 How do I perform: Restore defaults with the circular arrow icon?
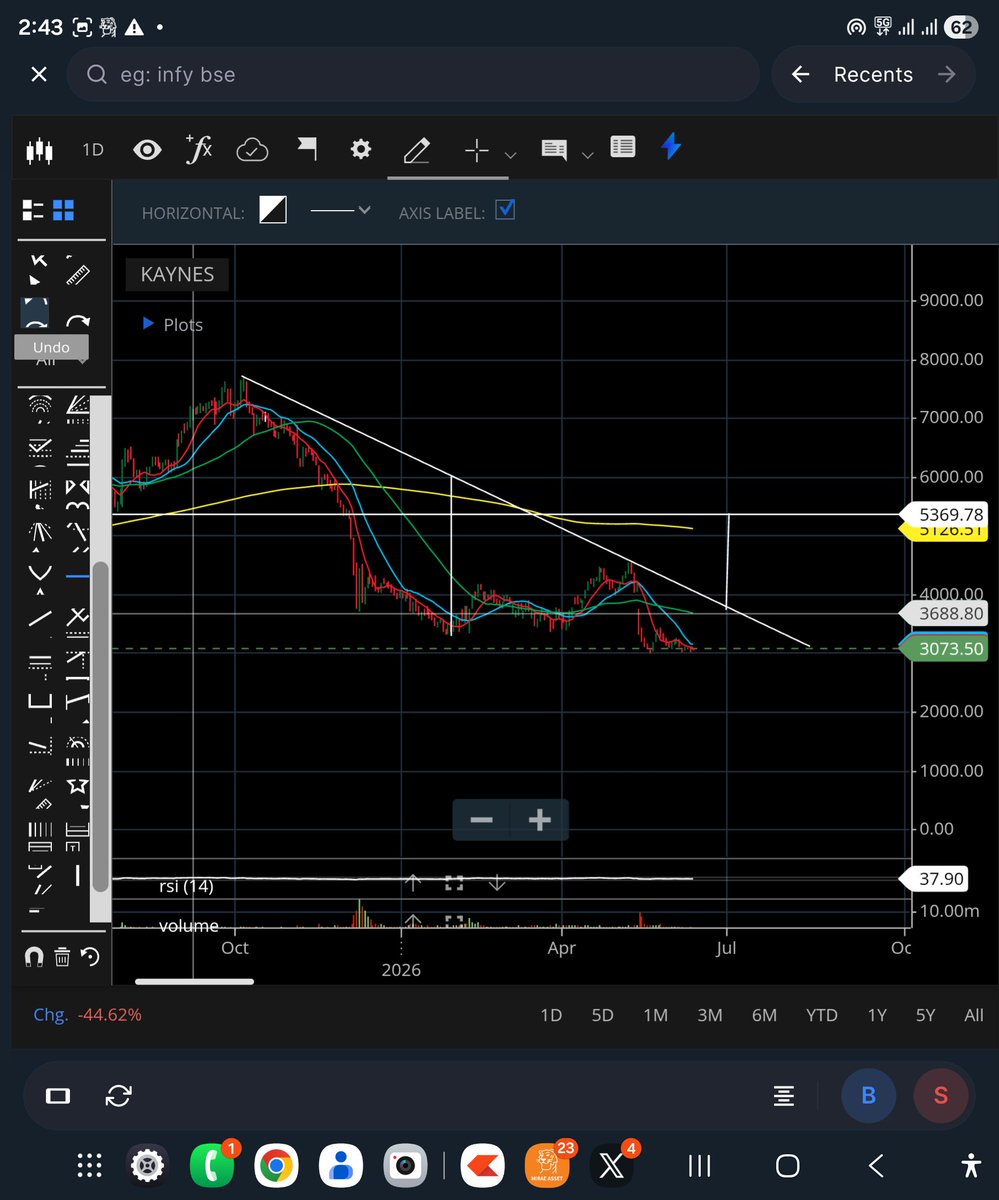(90, 957)
